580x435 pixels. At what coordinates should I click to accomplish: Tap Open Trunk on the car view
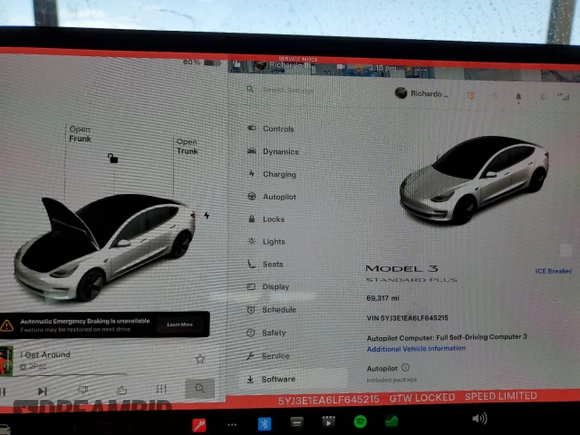[x=187, y=146]
